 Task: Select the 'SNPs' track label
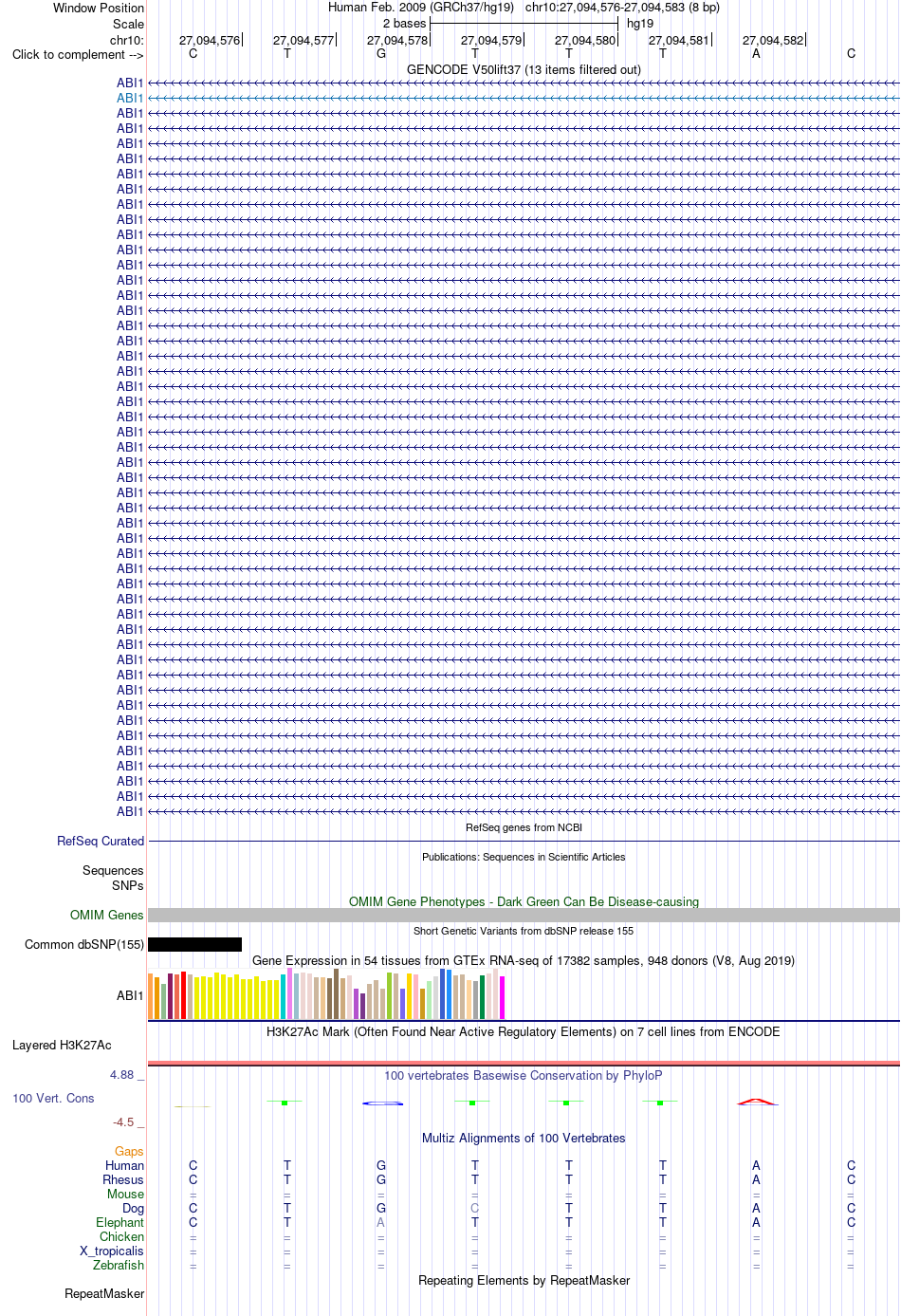click(x=128, y=885)
